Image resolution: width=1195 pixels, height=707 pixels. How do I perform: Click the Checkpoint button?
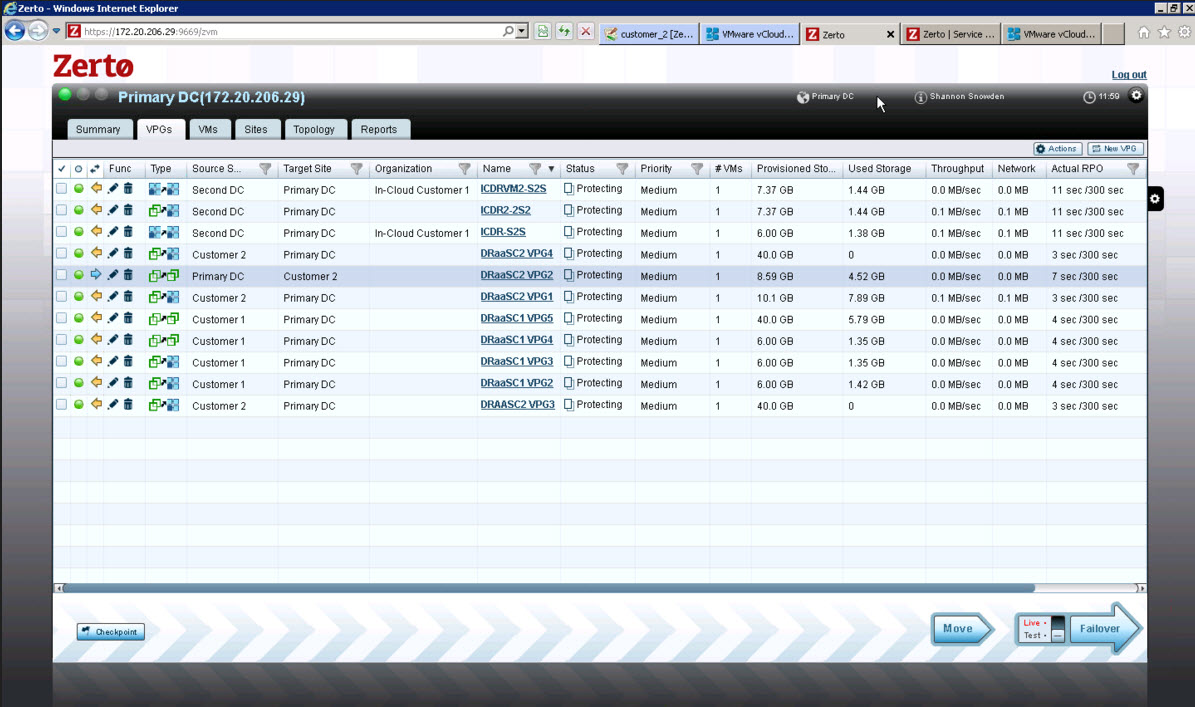click(x=111, y=632)
